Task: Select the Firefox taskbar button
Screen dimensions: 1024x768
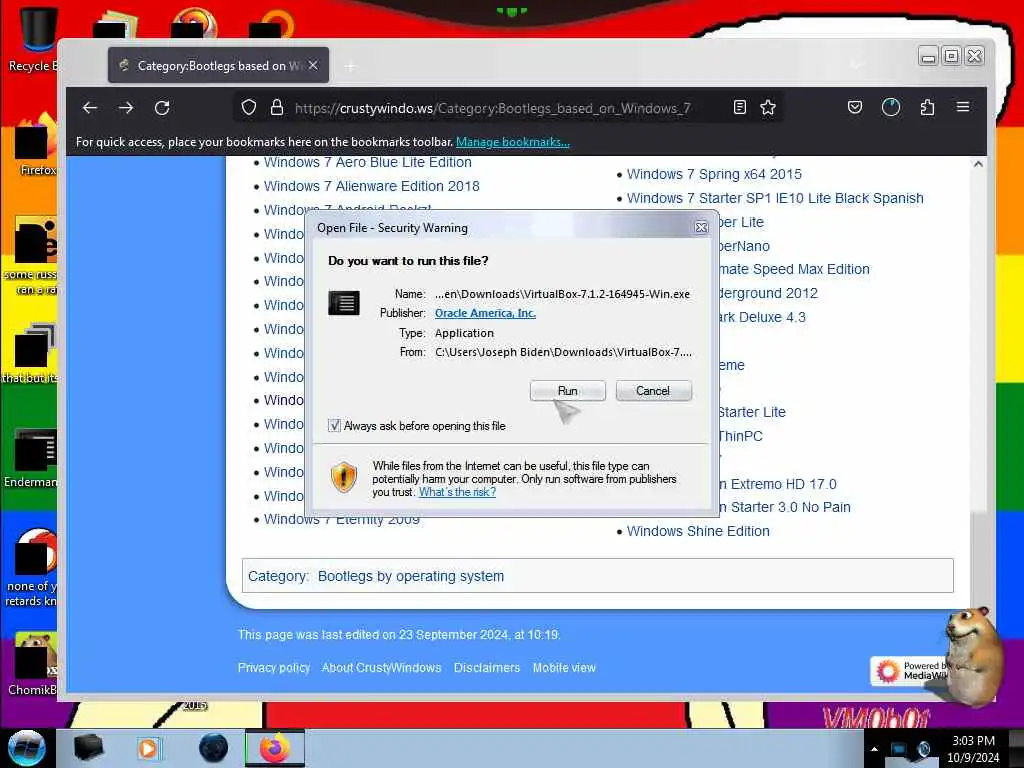Action: [275, 748]
